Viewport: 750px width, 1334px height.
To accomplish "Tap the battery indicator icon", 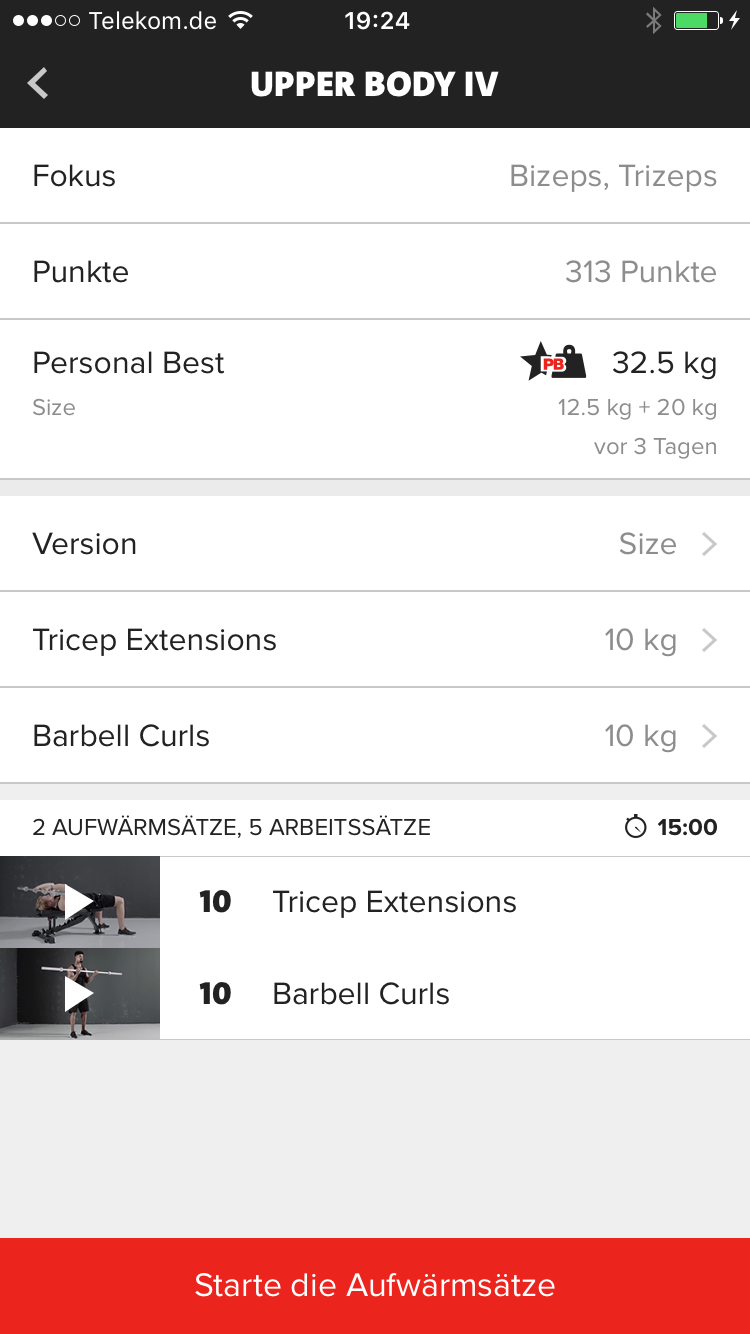I will (x=697, y=21).
